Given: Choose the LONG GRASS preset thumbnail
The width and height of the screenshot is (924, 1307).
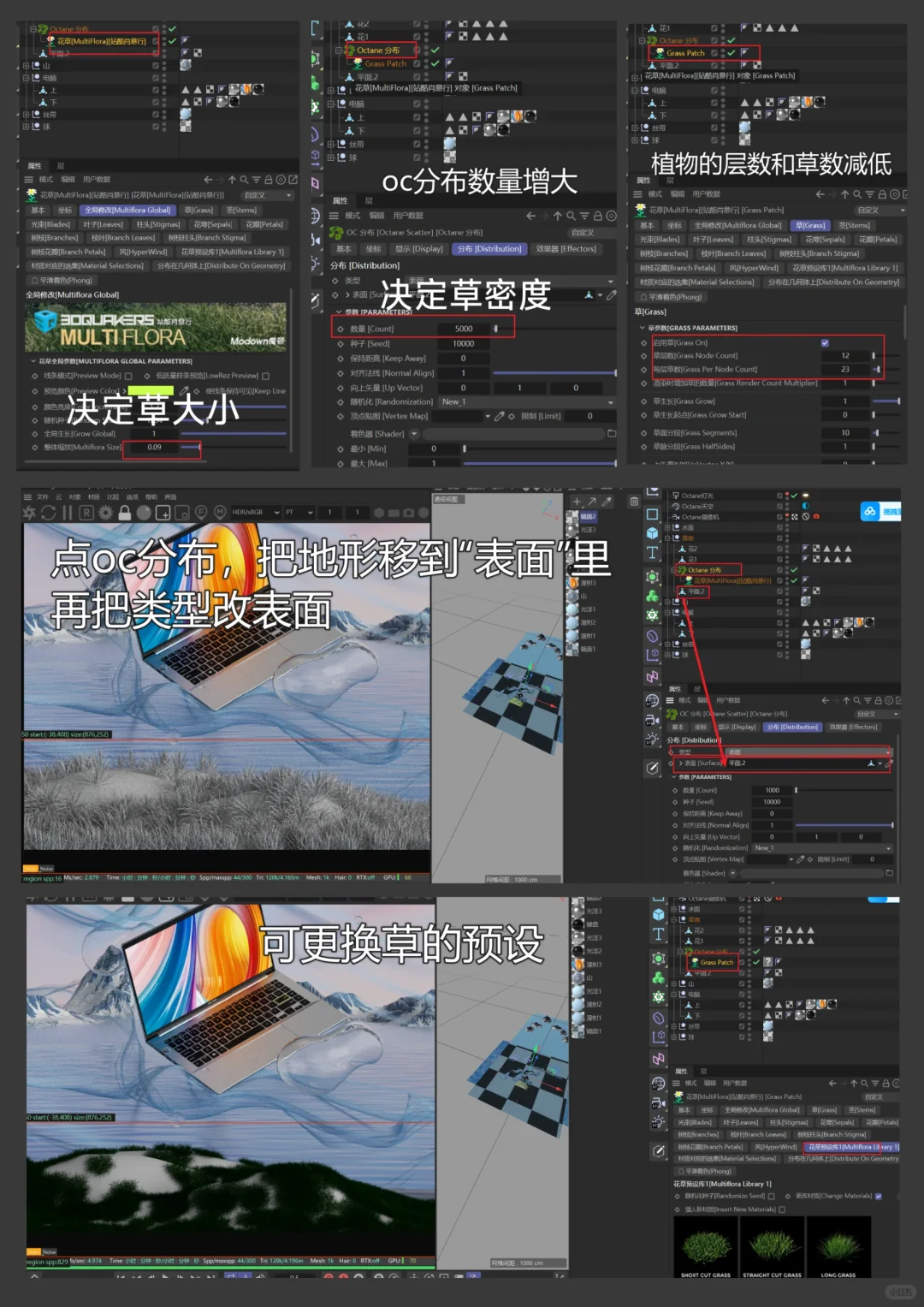Looking at the screenshot, I should (x=839, y=1247).
